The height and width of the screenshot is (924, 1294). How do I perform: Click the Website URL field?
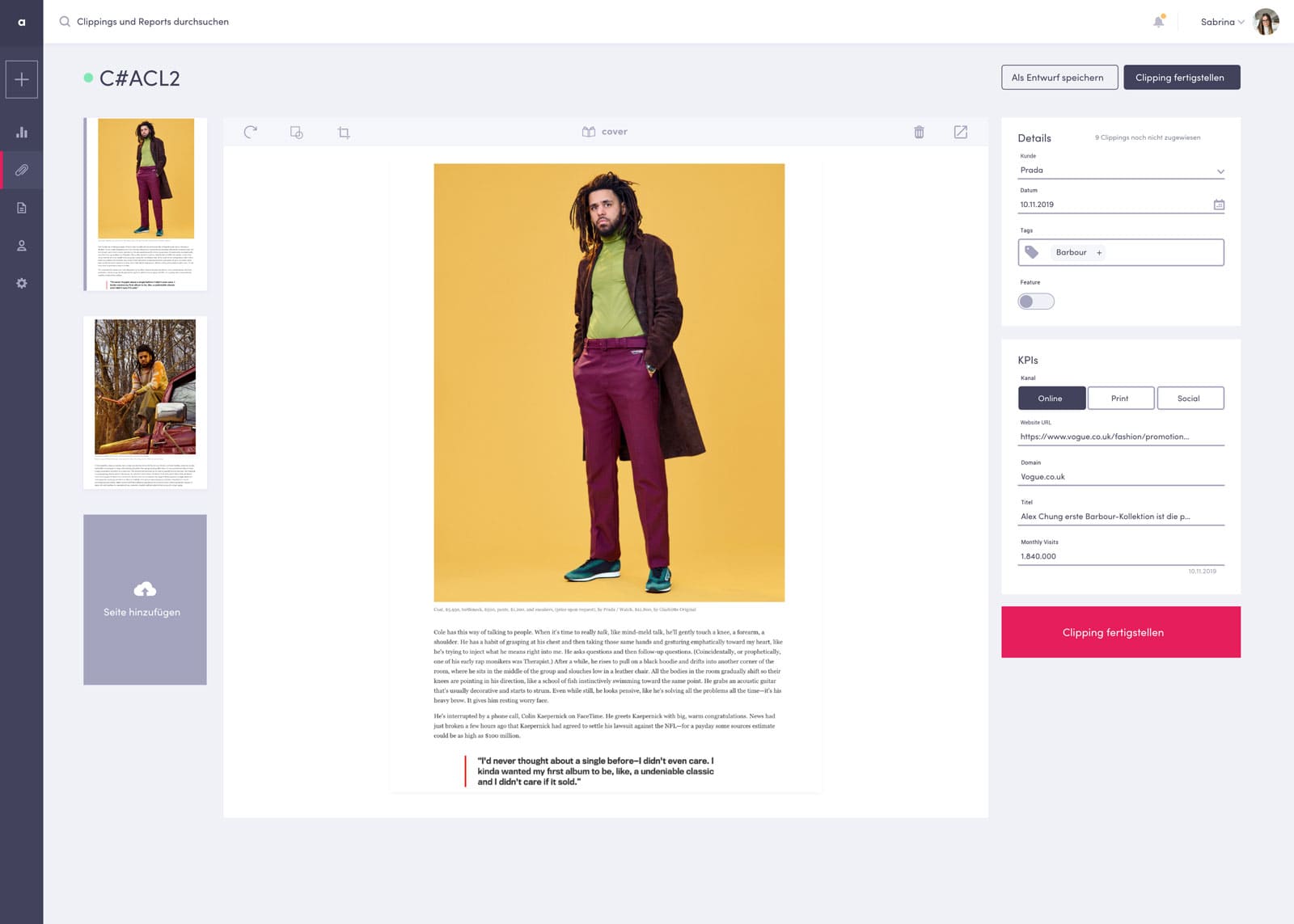click(x=1121, y=437)
